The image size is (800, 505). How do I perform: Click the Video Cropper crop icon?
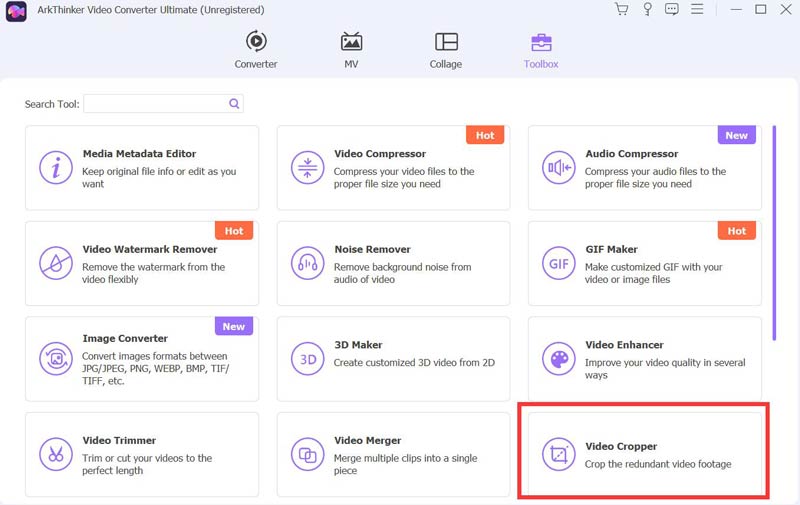558,454
